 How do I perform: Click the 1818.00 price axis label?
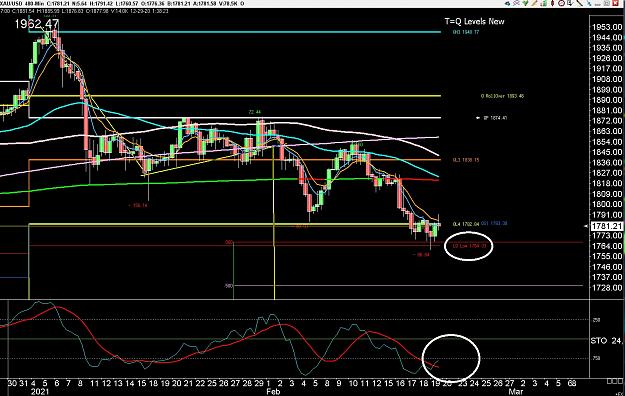click(x=607, y=183)
